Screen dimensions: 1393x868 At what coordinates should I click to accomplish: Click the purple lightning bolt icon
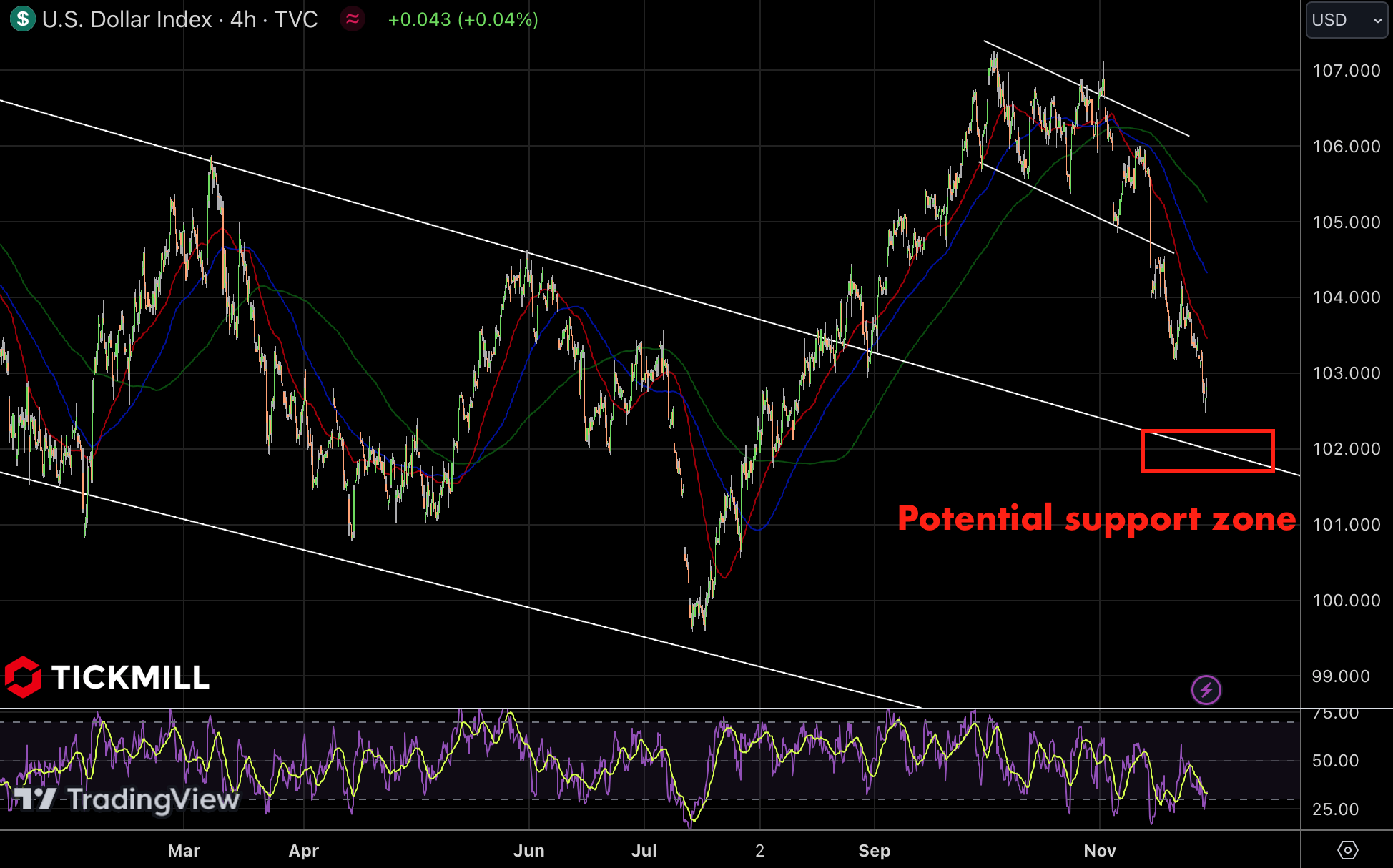(x=1206, y=690)
